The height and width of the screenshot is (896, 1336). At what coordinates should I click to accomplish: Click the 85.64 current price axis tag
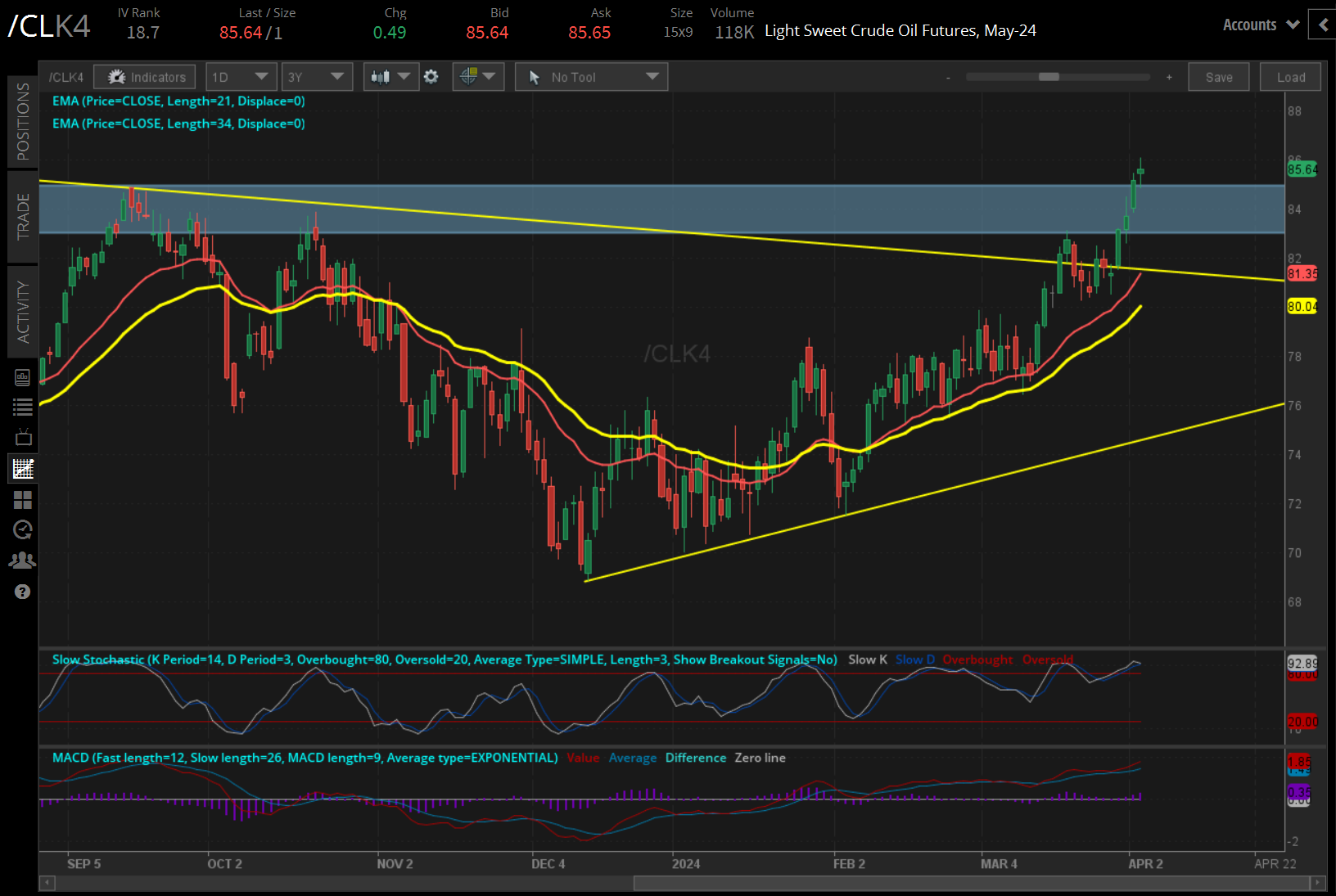[1302, 169]
